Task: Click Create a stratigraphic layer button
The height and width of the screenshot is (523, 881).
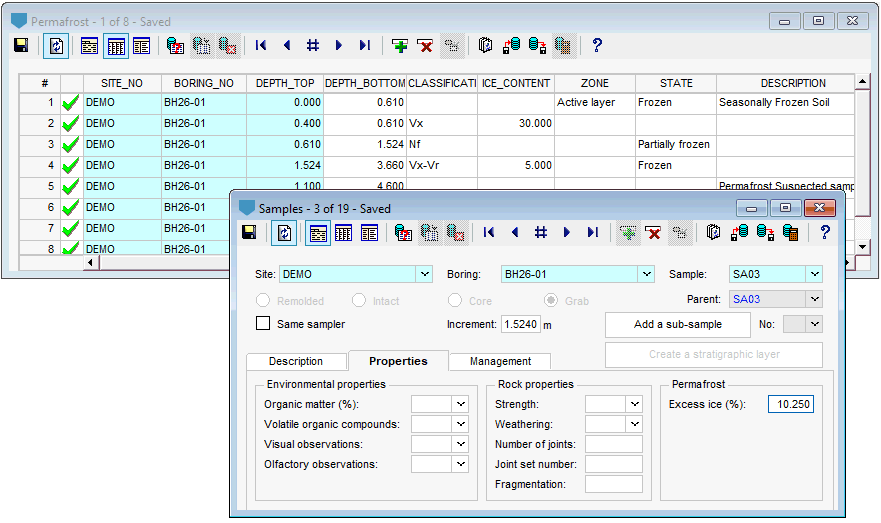Action: tap(714, 354)
